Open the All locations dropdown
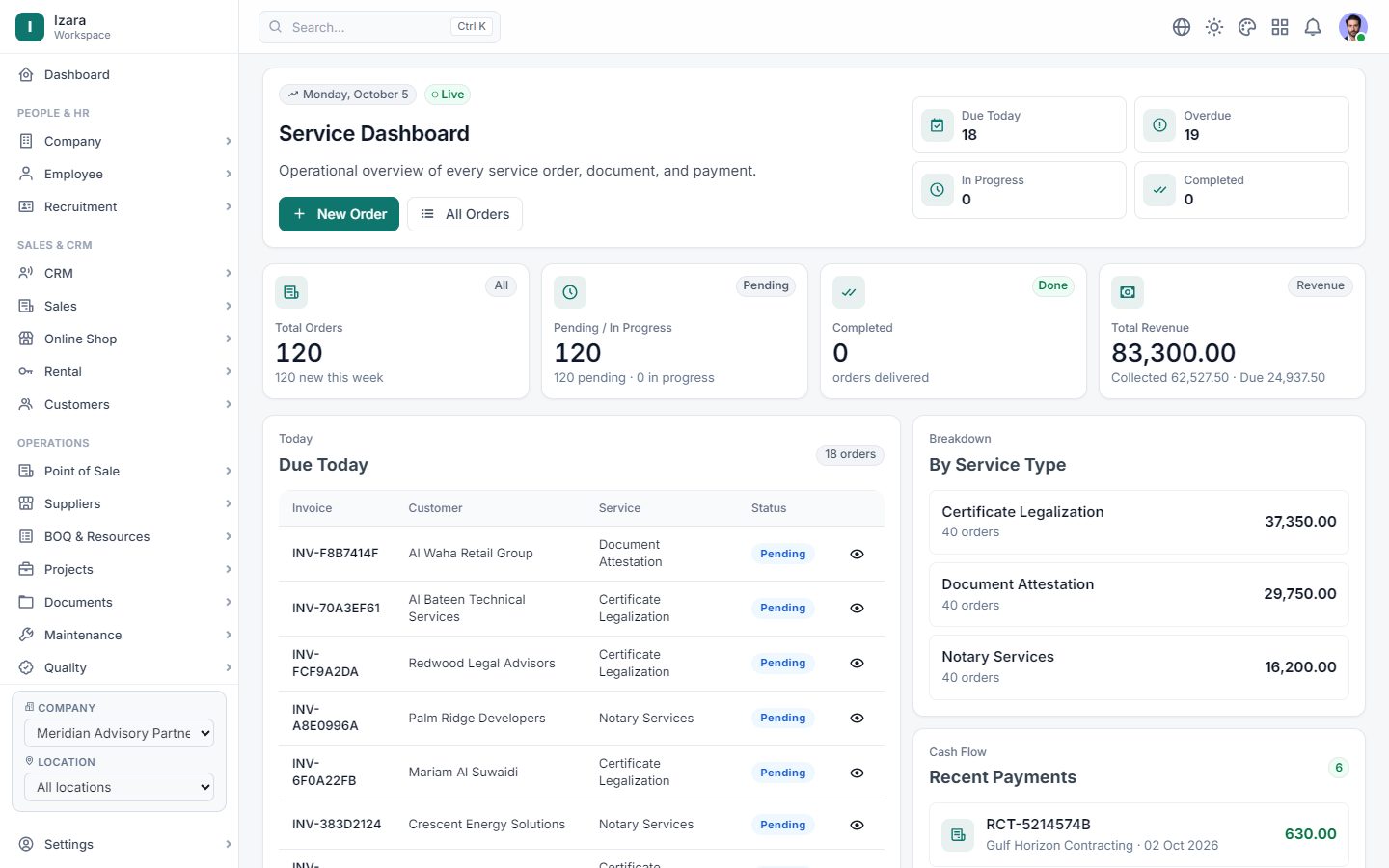 [119, 787]
